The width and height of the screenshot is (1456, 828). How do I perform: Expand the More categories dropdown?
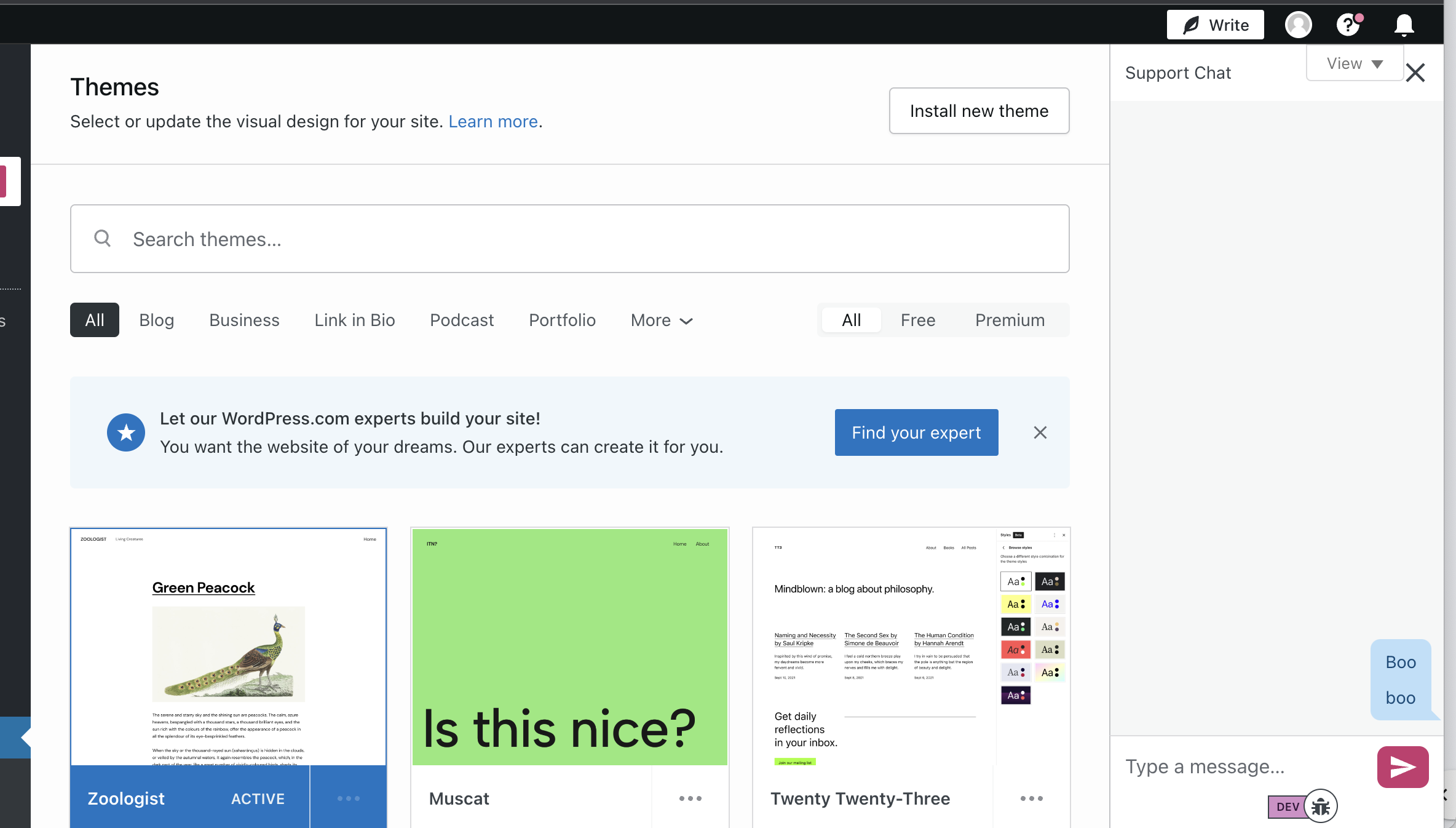coord(662,320)
